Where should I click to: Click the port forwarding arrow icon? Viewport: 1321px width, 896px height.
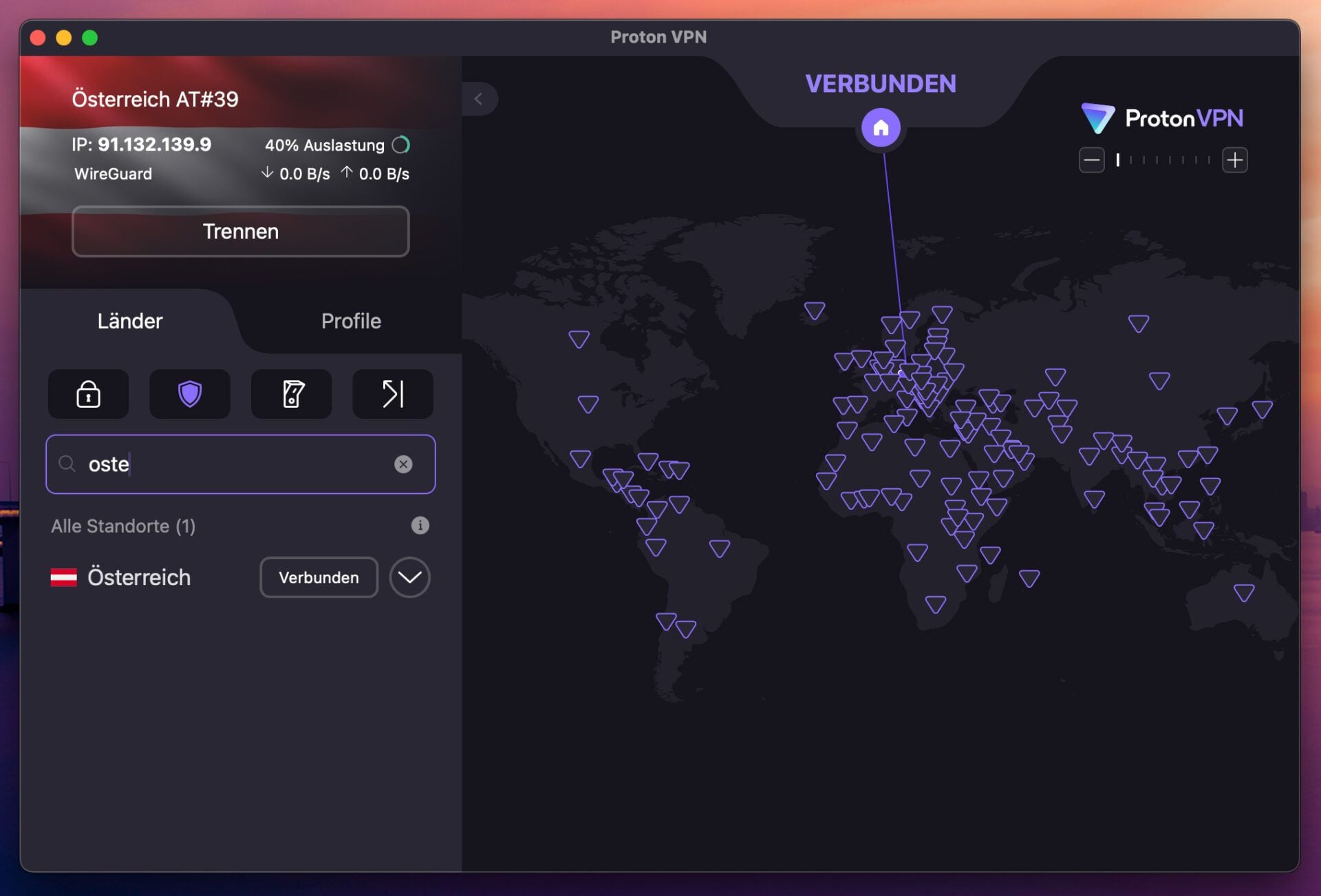click(391, 394)
